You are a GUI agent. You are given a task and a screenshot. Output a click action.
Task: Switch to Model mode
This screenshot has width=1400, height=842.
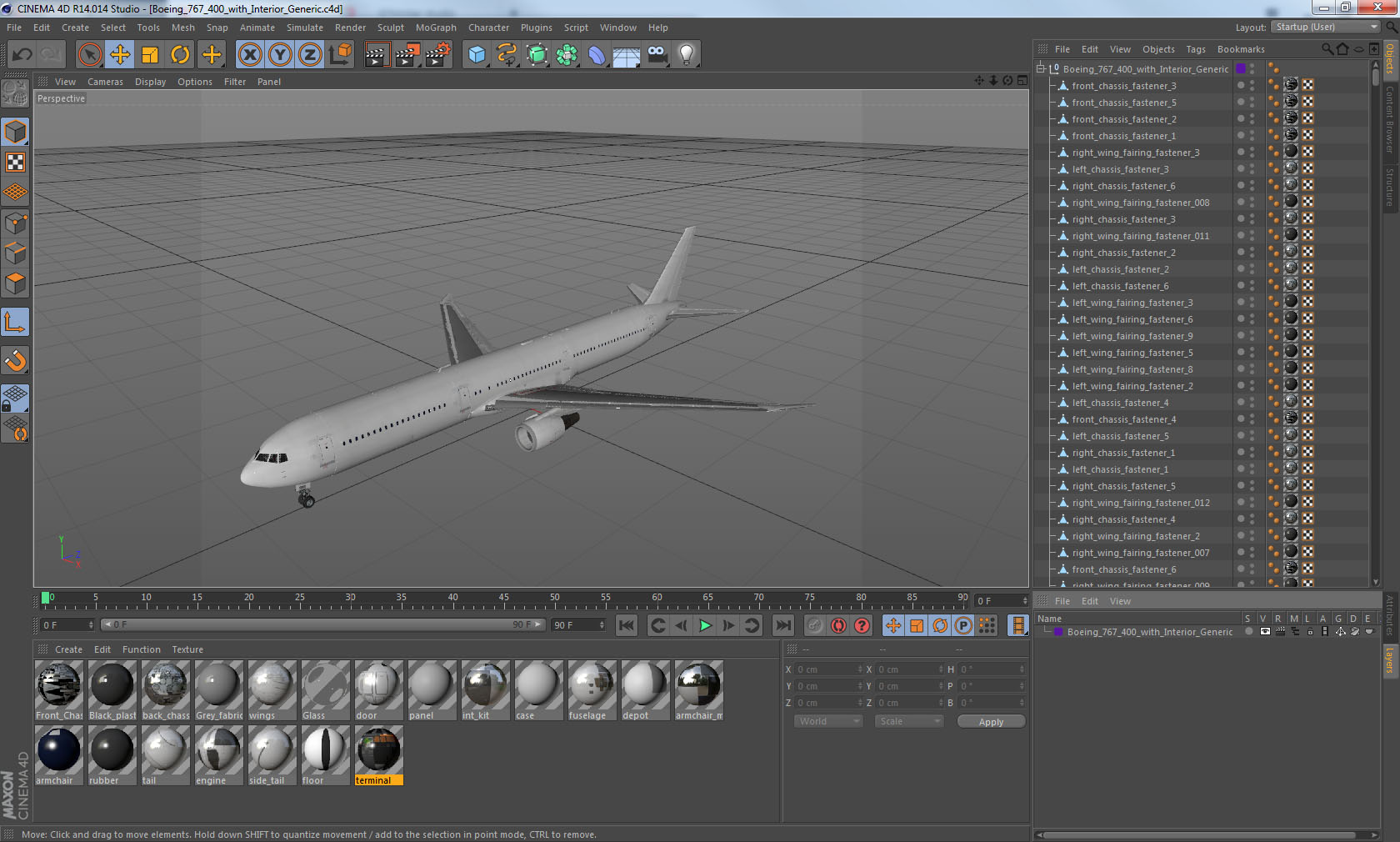point(15,132)
